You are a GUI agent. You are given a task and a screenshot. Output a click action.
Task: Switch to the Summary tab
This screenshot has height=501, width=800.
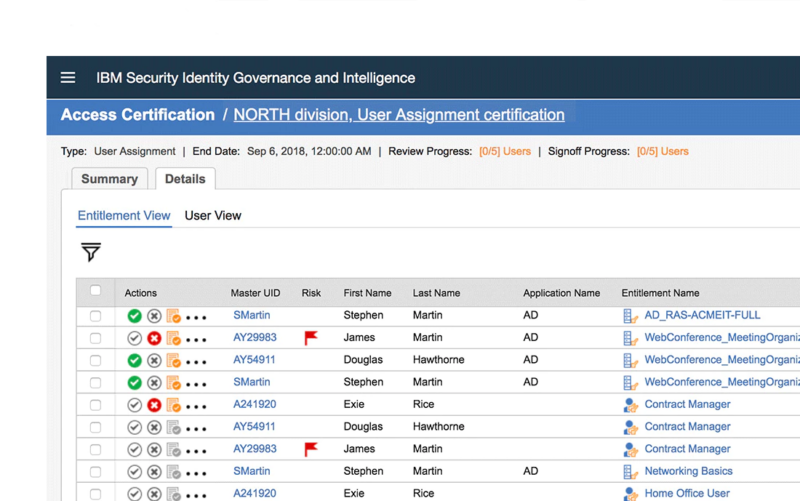[110, 179]
